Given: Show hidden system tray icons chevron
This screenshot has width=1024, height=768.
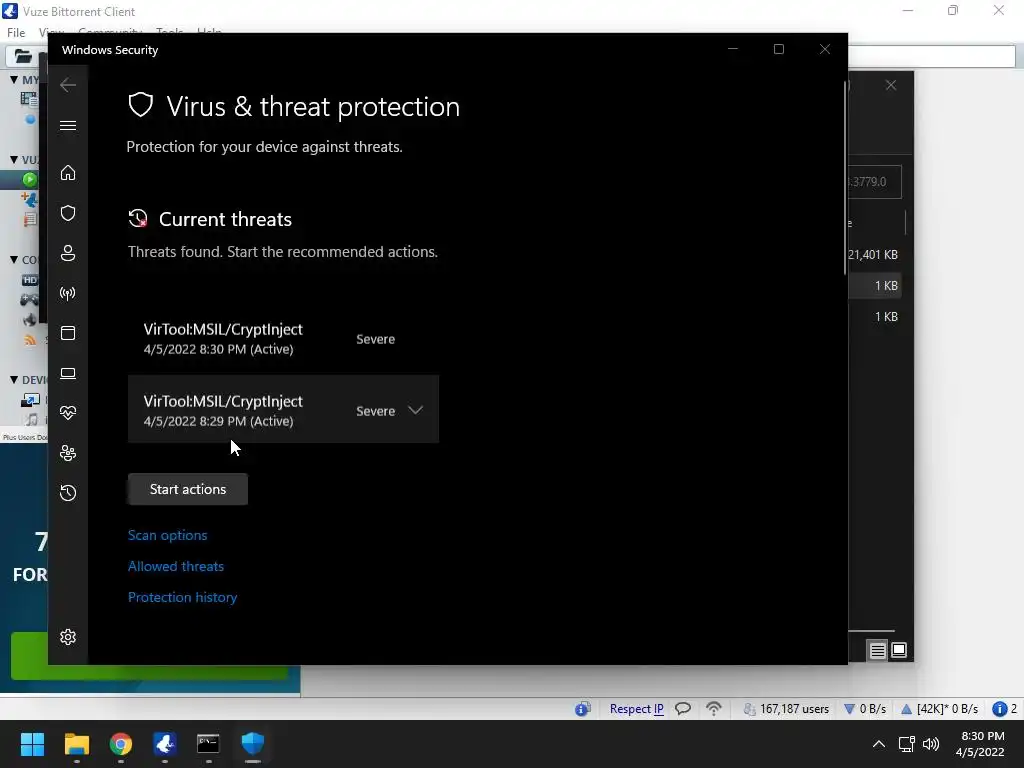Looking at the screenshot, I should click(x=879, y=744).
